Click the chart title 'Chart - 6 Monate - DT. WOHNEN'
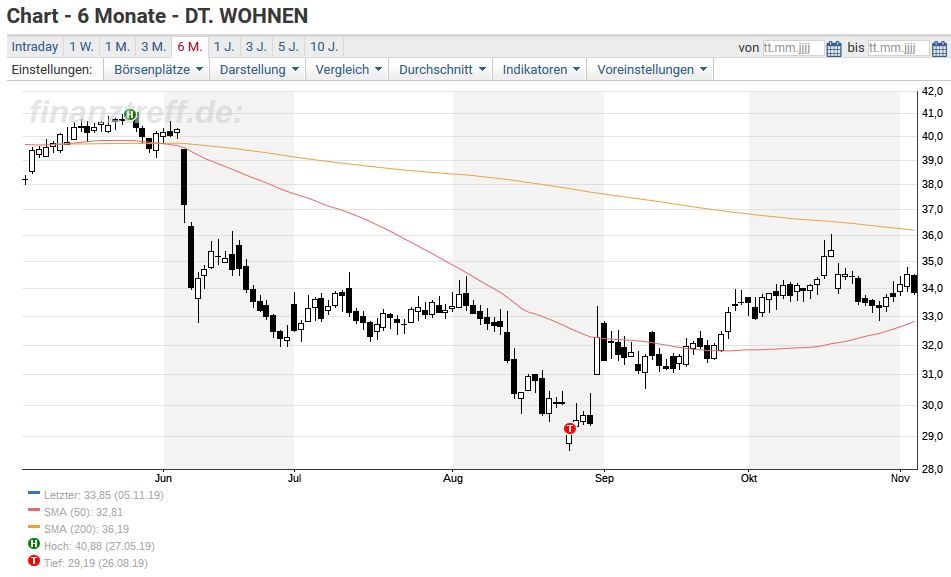Viewport: 951px width, 577px height. pos(157,16)
